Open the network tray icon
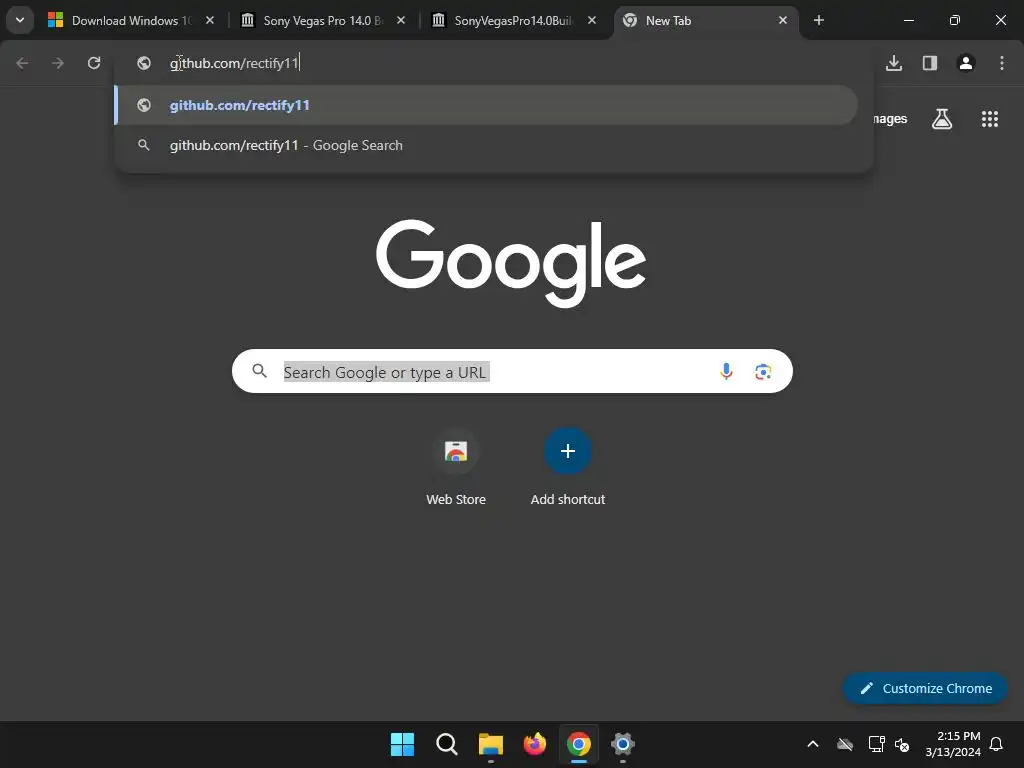This screenshot has width=1024, height=768. click(876, 744)
